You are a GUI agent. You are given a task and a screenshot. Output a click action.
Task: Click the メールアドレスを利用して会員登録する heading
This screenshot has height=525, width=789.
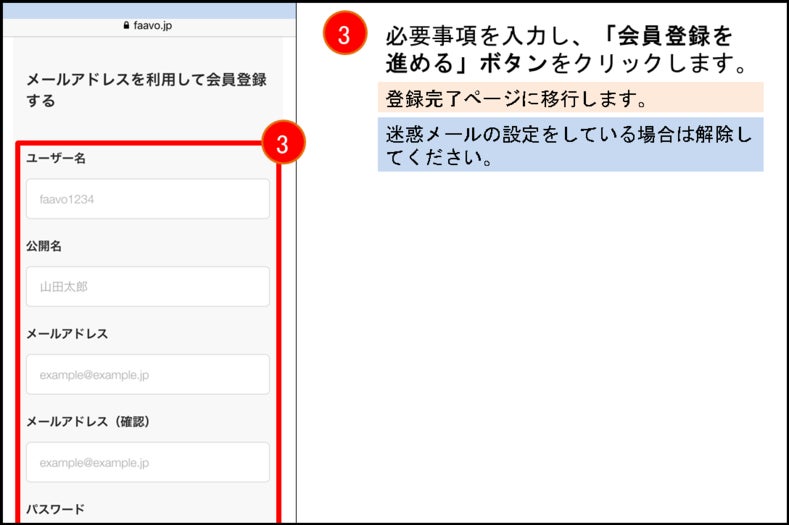pyautogui.click(x=146, y=90)
